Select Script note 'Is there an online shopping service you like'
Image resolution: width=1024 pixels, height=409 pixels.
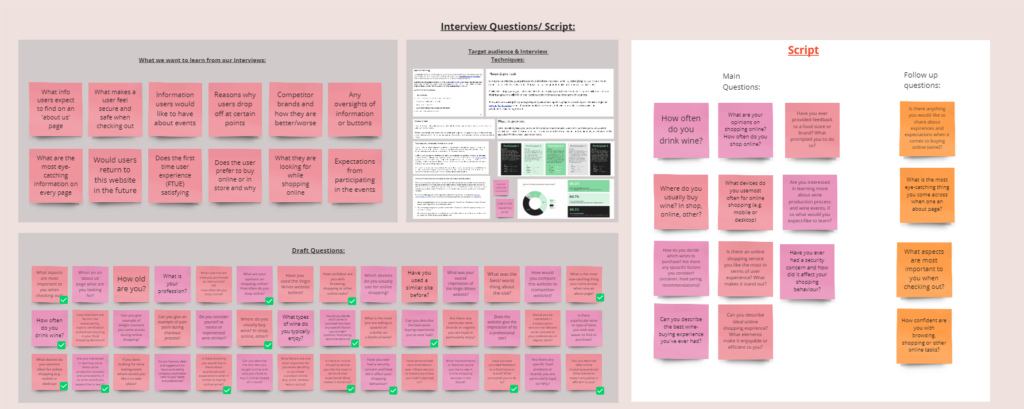745,269
